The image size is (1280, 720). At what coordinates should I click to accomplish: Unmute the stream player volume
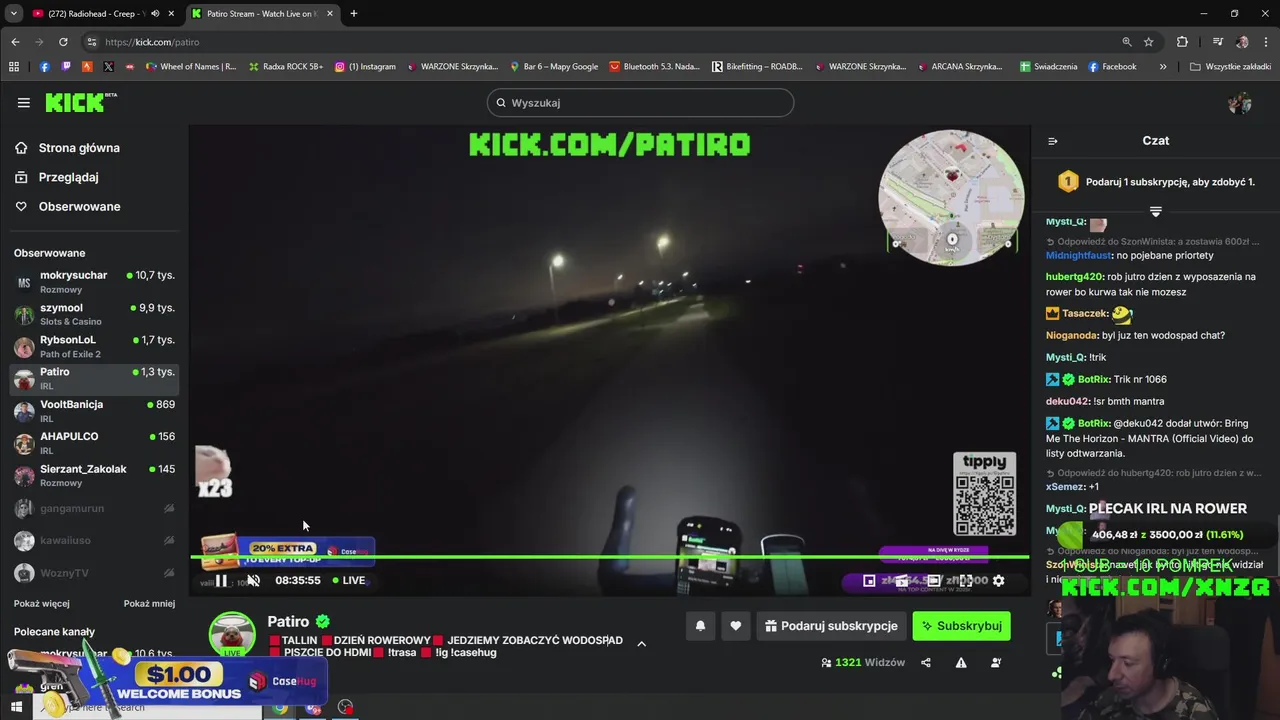click(254, 580)
